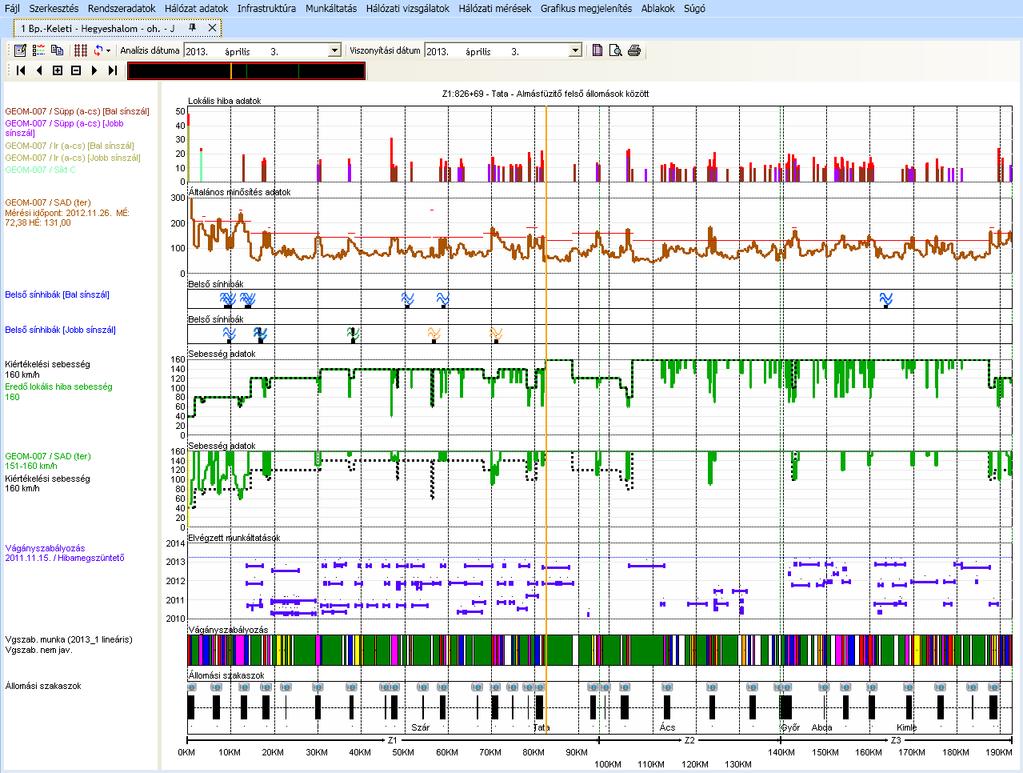The height and width of the screenshot is (773, 1023).
Task: Open the Szerkesztés menu
Action: coord(53,8)
